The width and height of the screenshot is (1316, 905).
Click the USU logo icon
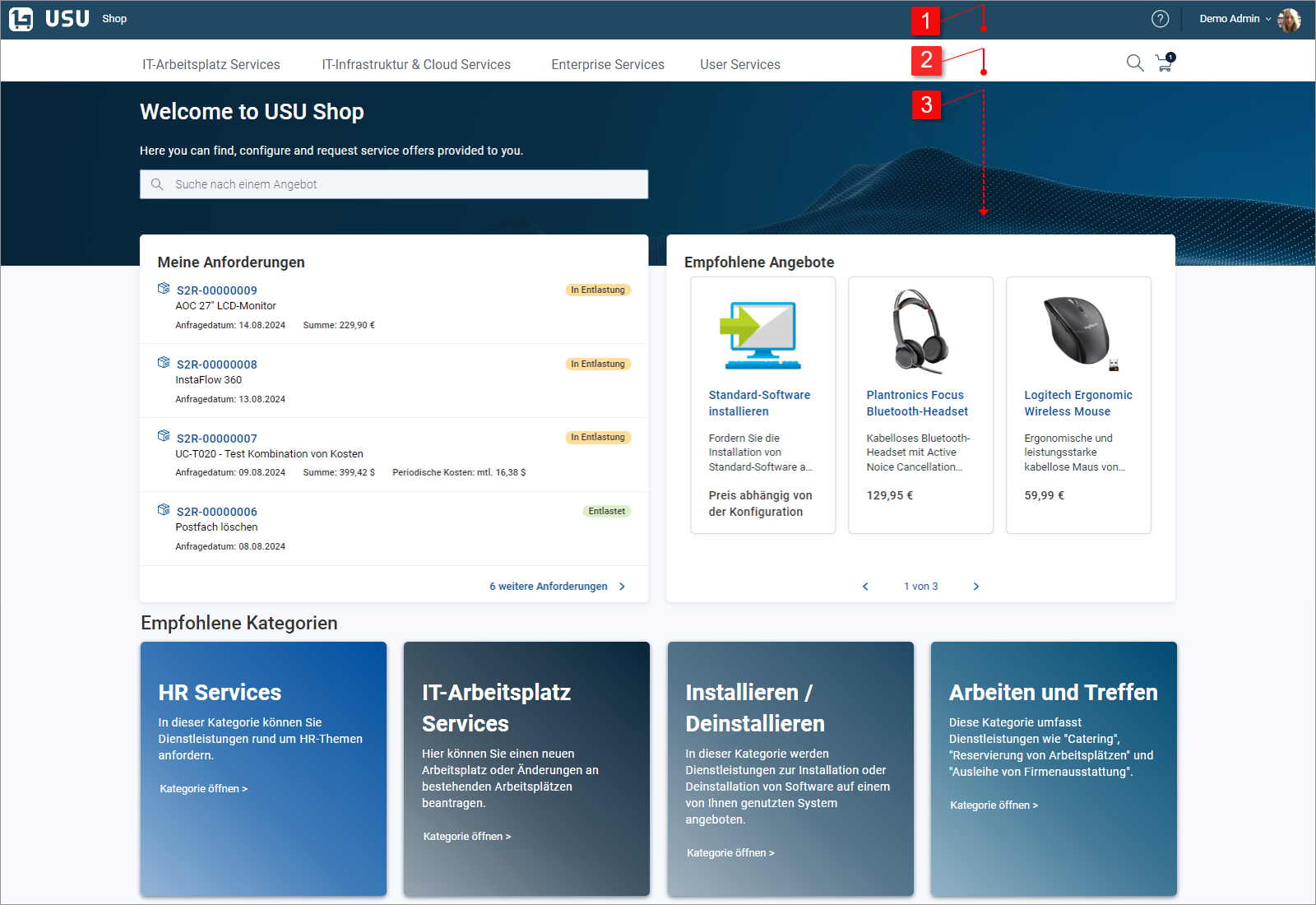(21, 19)
